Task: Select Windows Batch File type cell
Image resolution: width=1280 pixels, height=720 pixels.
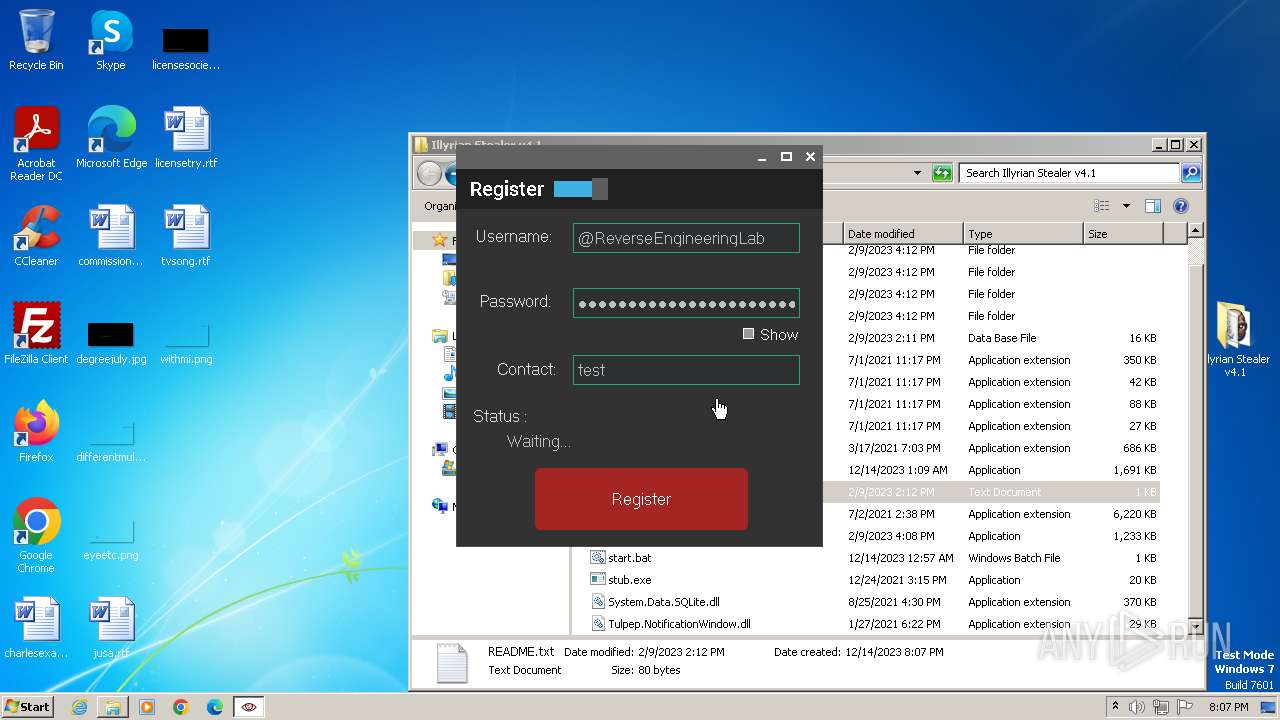Action: tap(1014, 558)
